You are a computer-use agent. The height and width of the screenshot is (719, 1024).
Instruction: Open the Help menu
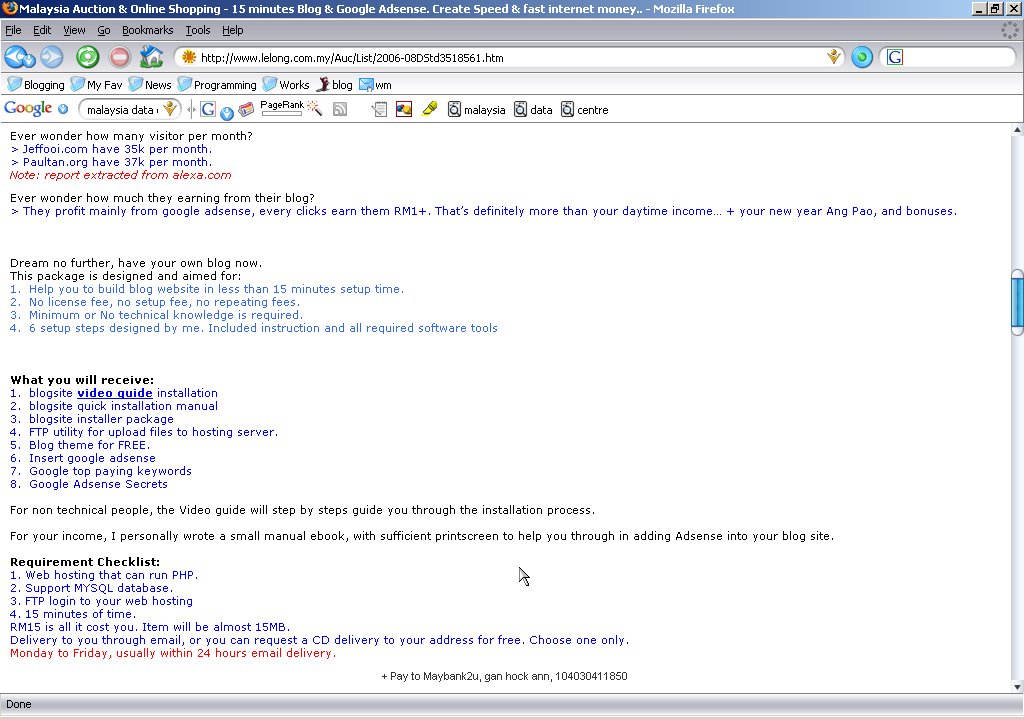[232, 30]
